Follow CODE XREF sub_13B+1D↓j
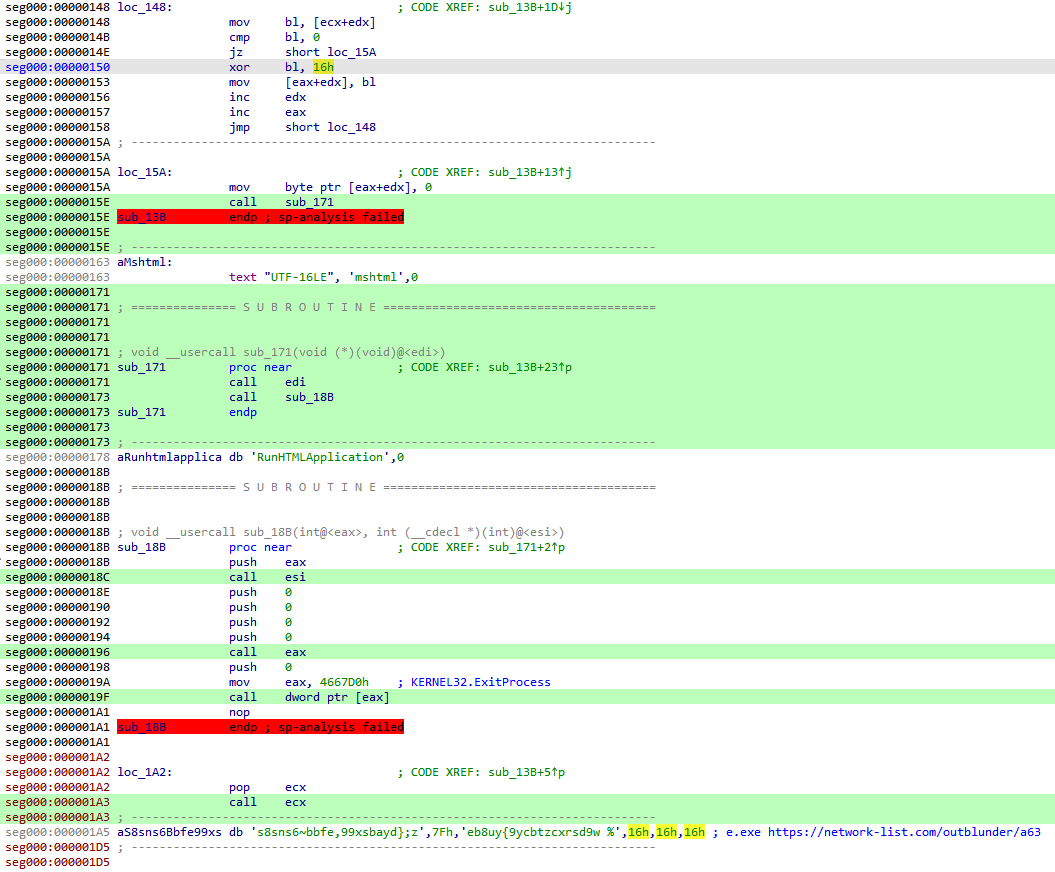The width and height of the screenshot is (1055, 872). click(x=530, y=7)
